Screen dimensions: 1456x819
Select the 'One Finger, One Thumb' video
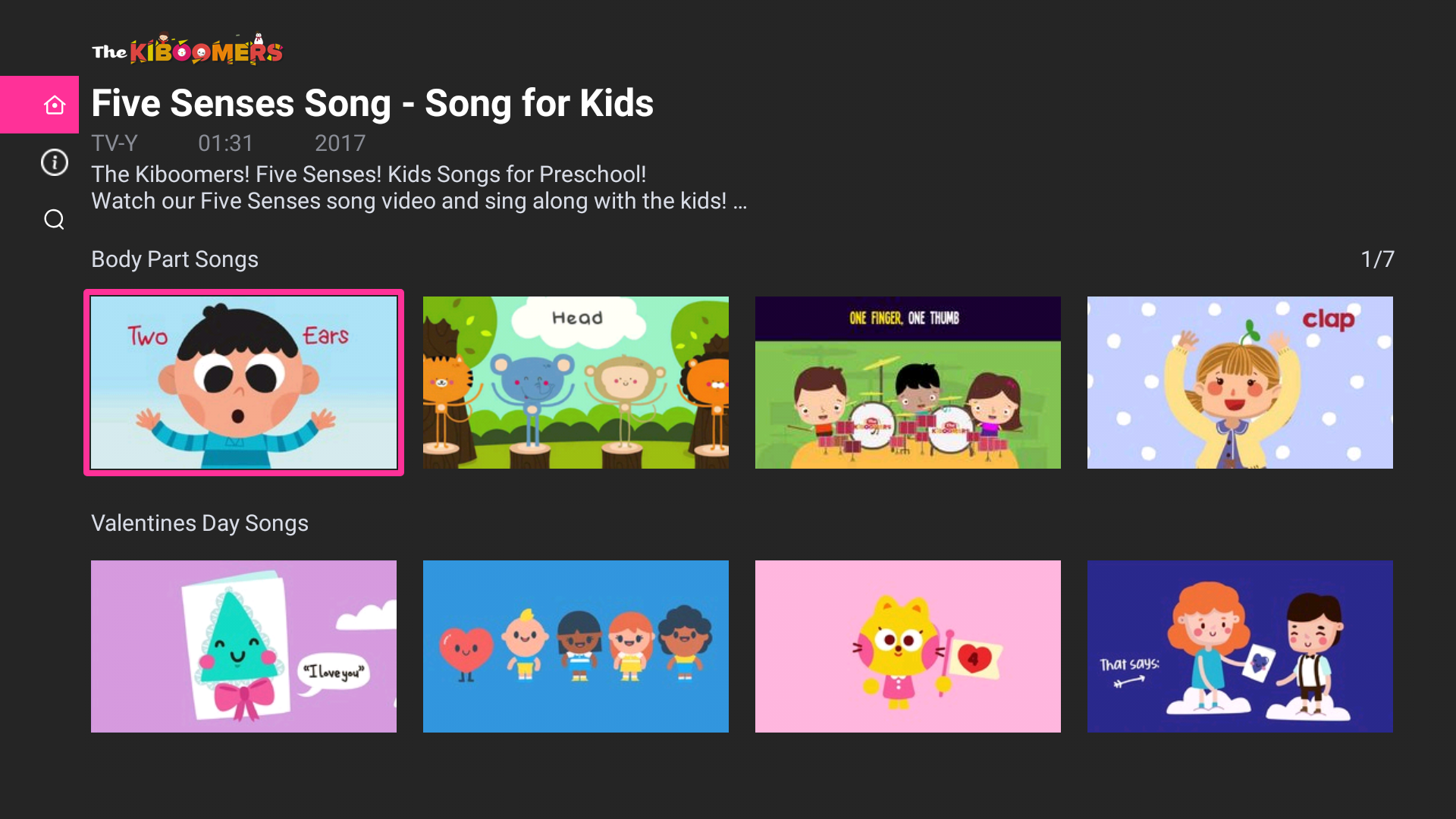[908, 383]
